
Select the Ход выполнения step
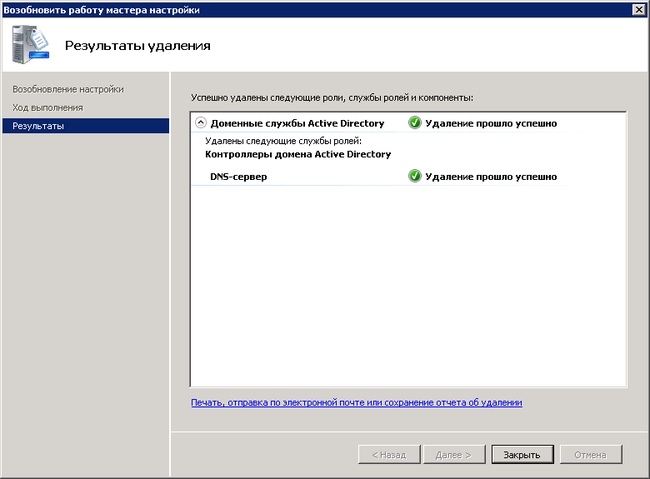tap(48, 108)
